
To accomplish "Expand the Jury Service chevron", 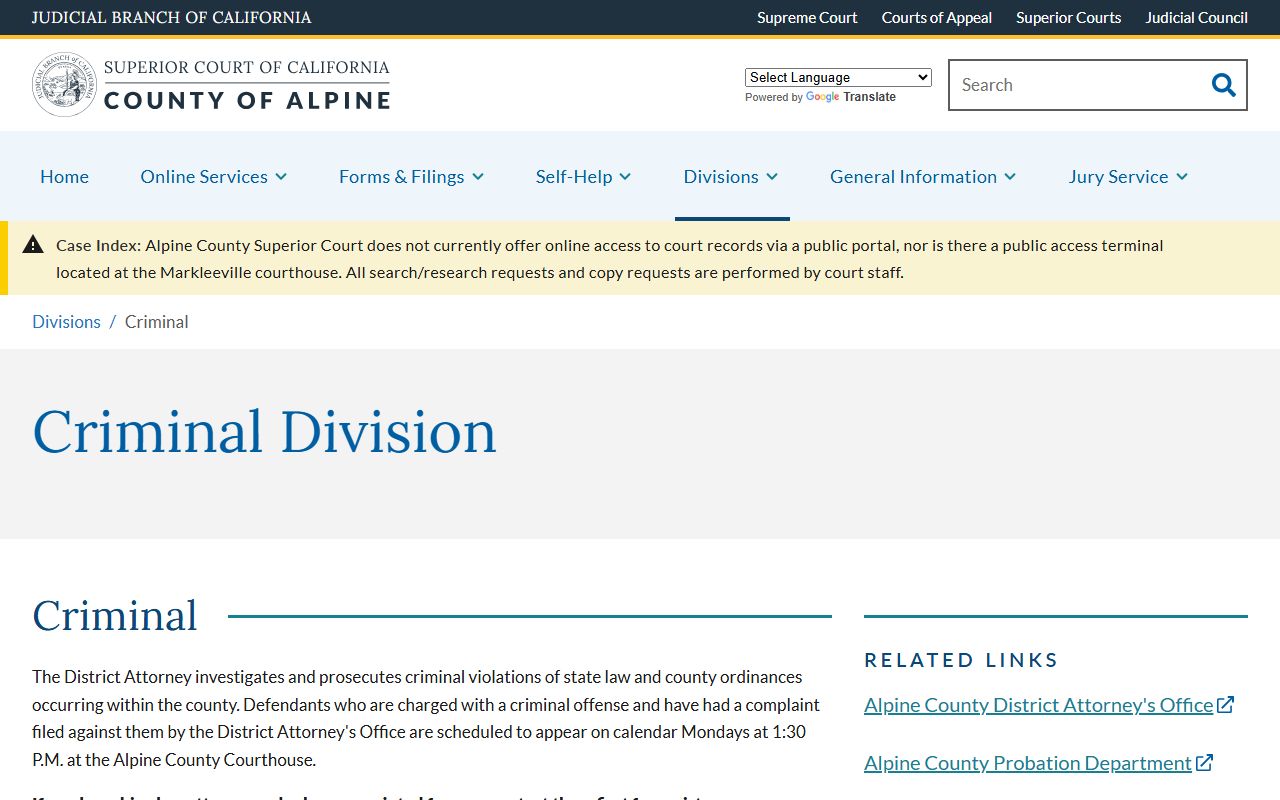I will pyautogui.click(x=1182, y=177).
